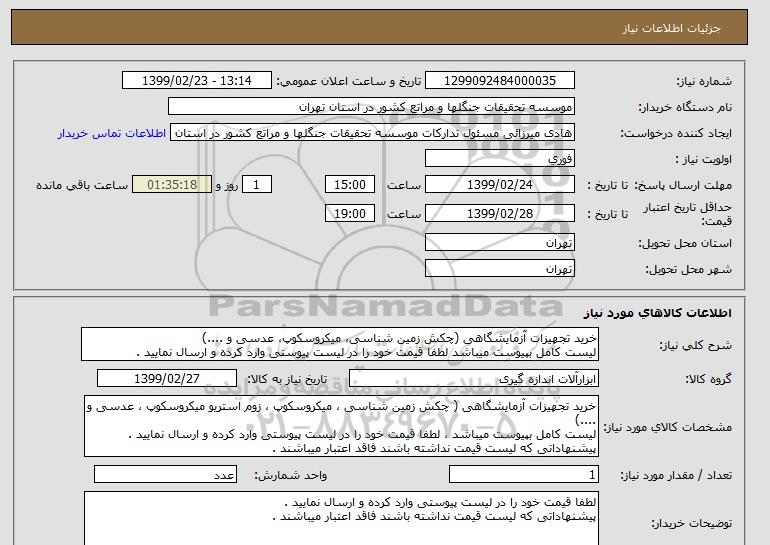Click the buyer remarks text area
Image resolution: width=770 pixels, height=545 pixels.
[x=341, y=518]
